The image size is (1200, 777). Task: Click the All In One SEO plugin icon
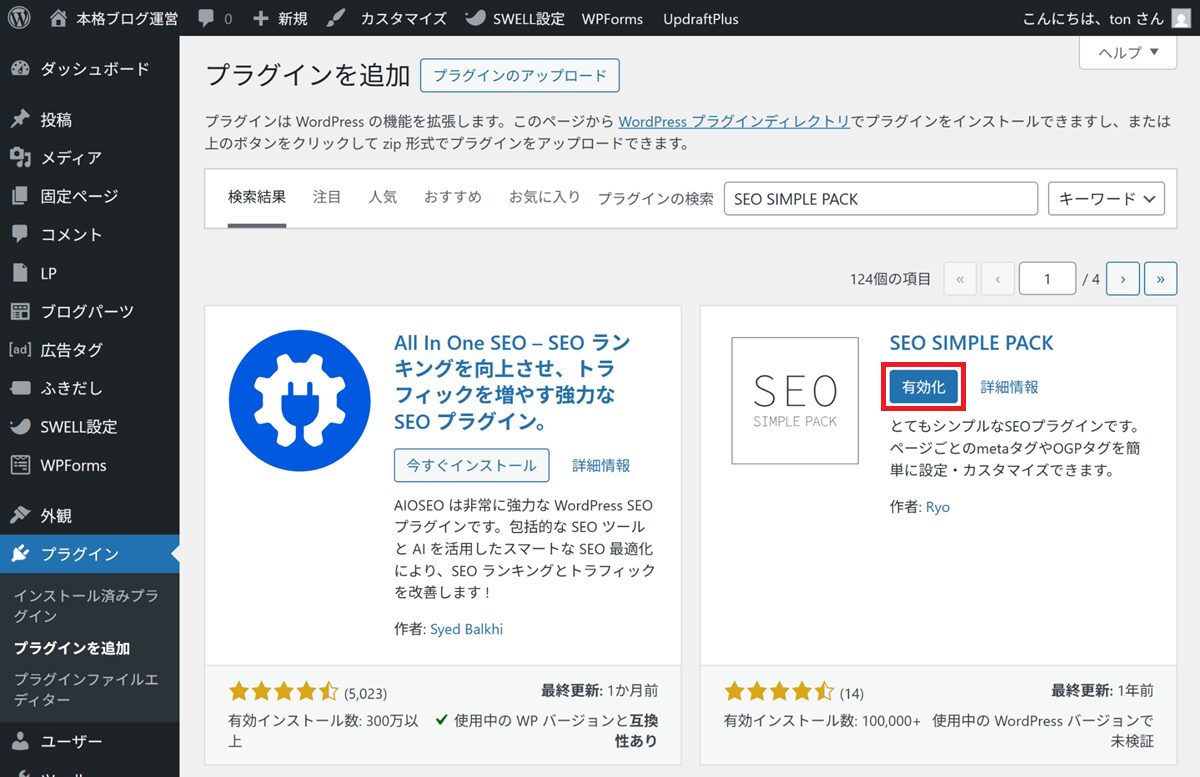click(299, 400)
